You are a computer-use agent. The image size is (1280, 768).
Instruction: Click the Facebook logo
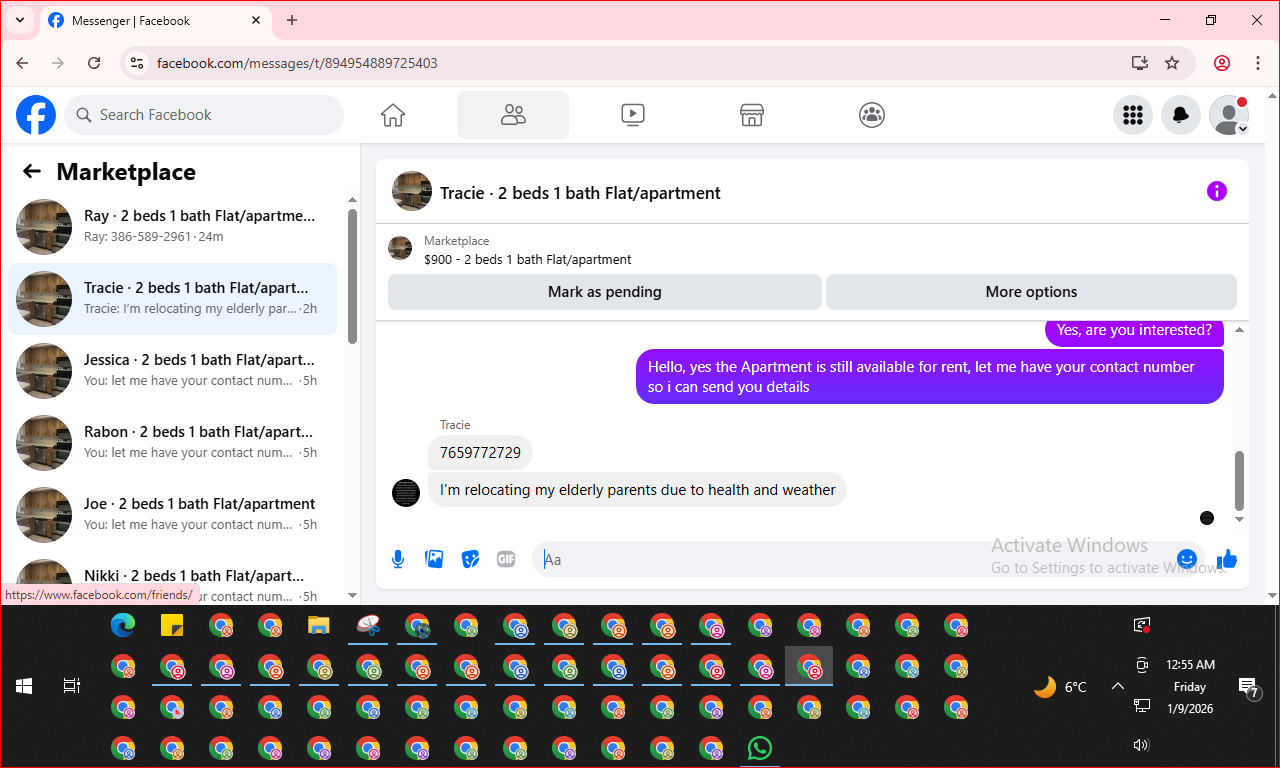tap(36, 115)
